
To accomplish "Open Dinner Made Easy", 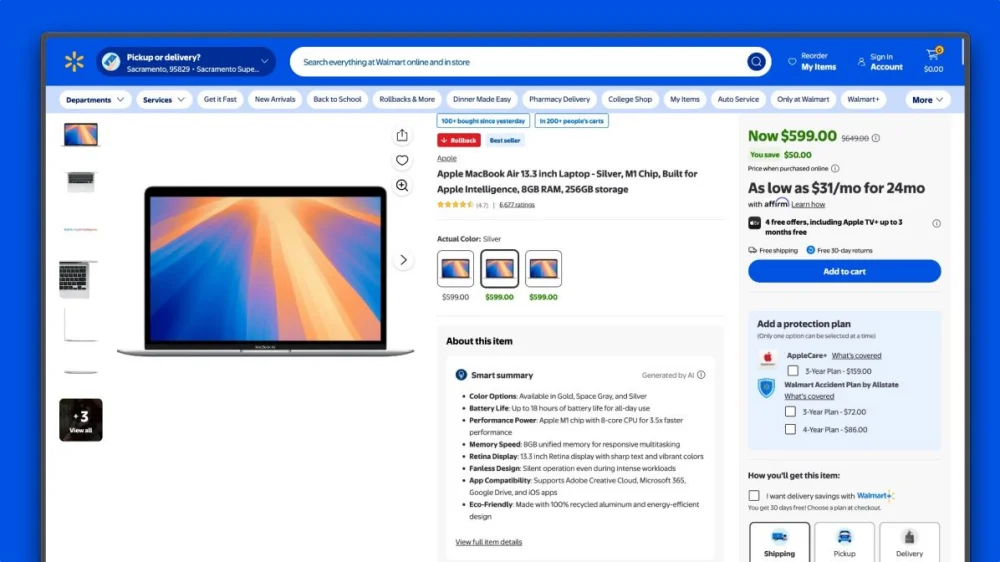I will coord(482,100).
